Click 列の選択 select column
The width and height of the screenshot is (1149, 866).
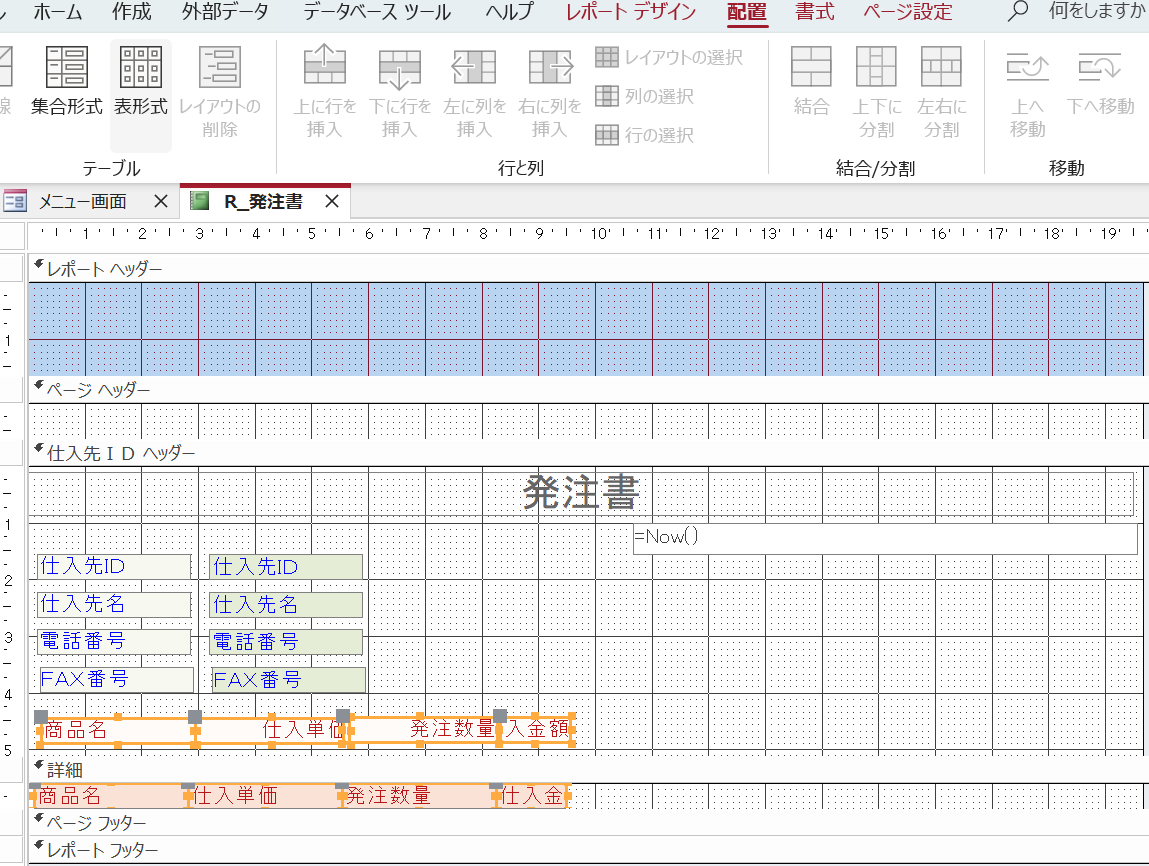tap(645, 96)
